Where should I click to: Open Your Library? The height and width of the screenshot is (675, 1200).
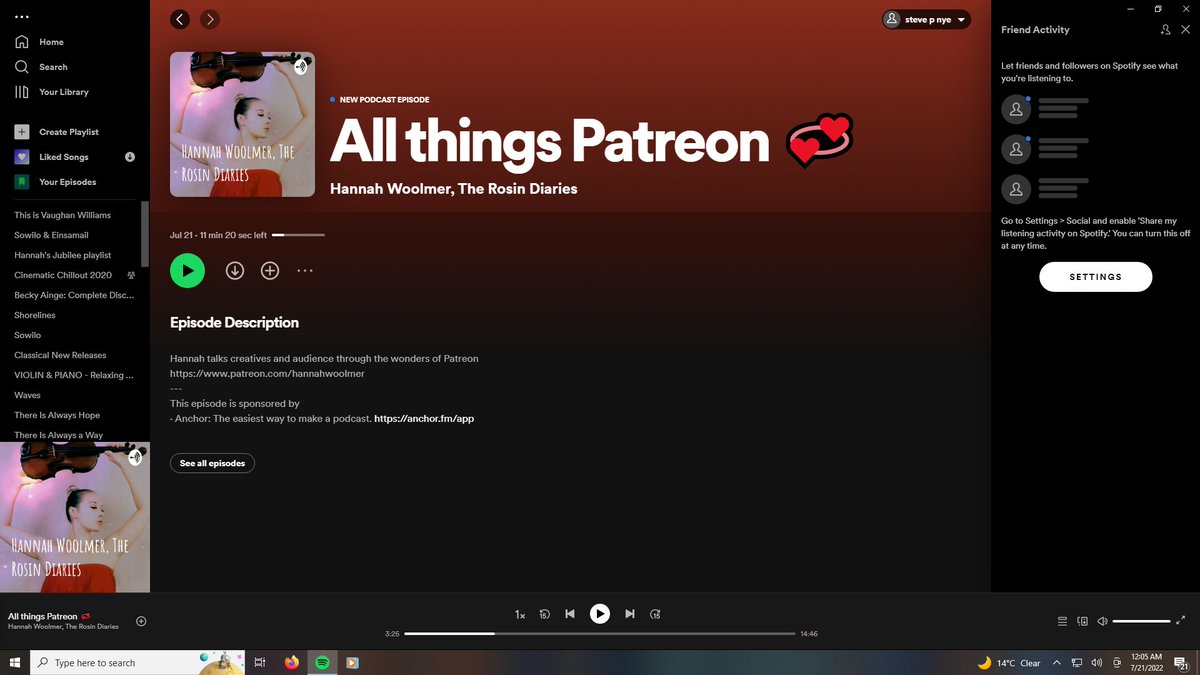coord(52,92)
